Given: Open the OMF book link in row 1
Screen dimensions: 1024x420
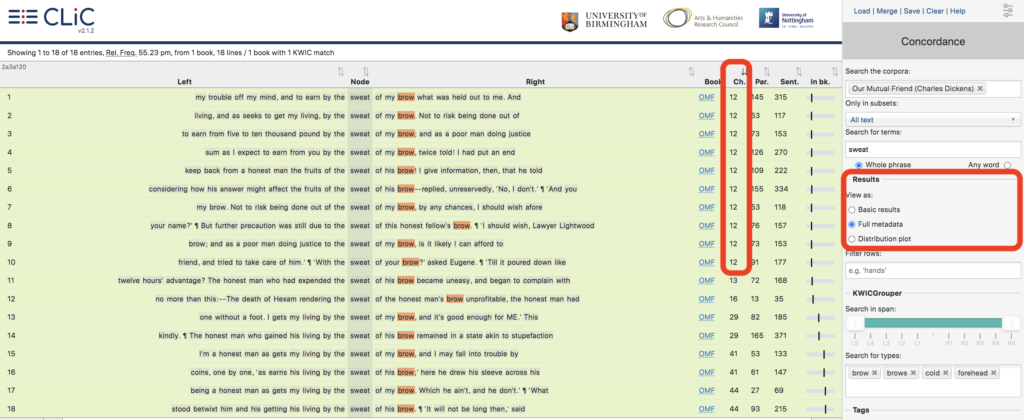Looking at the screenshot, I should point(706,97).
